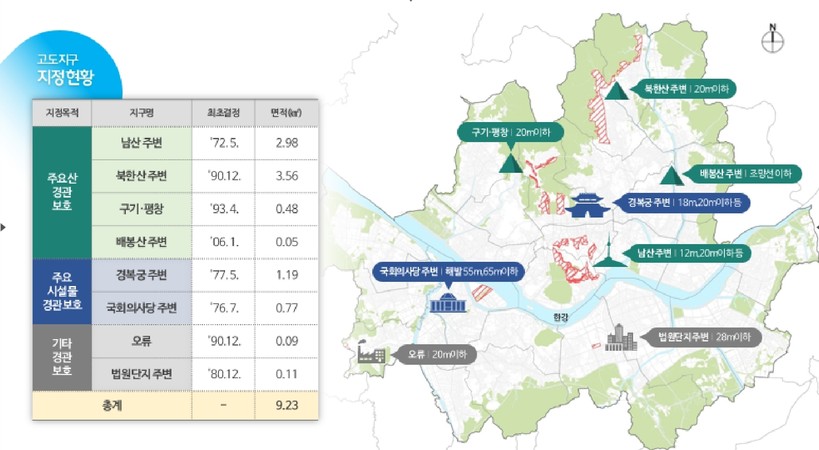Click the 남산주변 12m,20m이하등 label
Viewport: 819px width, 450px height.
pos(683,253)
